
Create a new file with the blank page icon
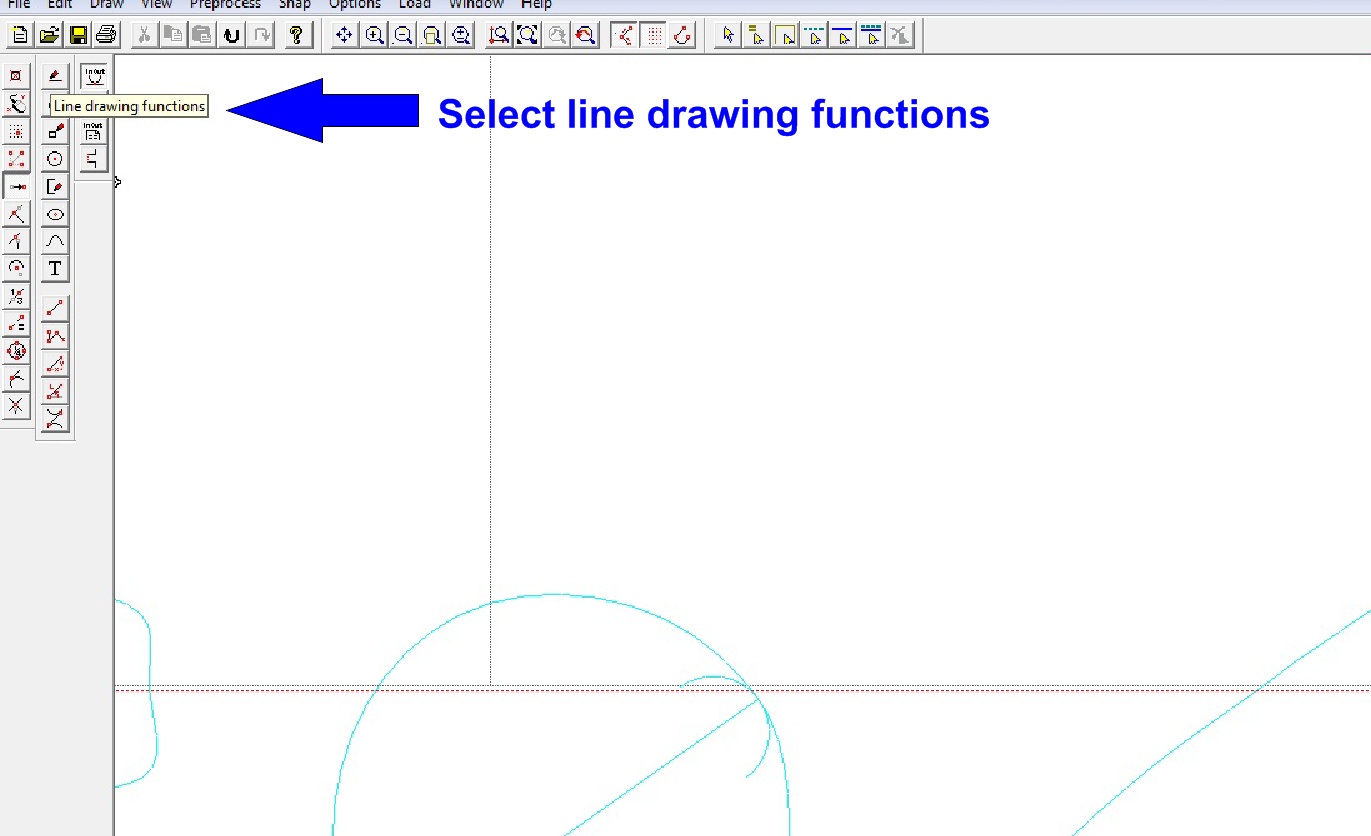pos(21,36)
